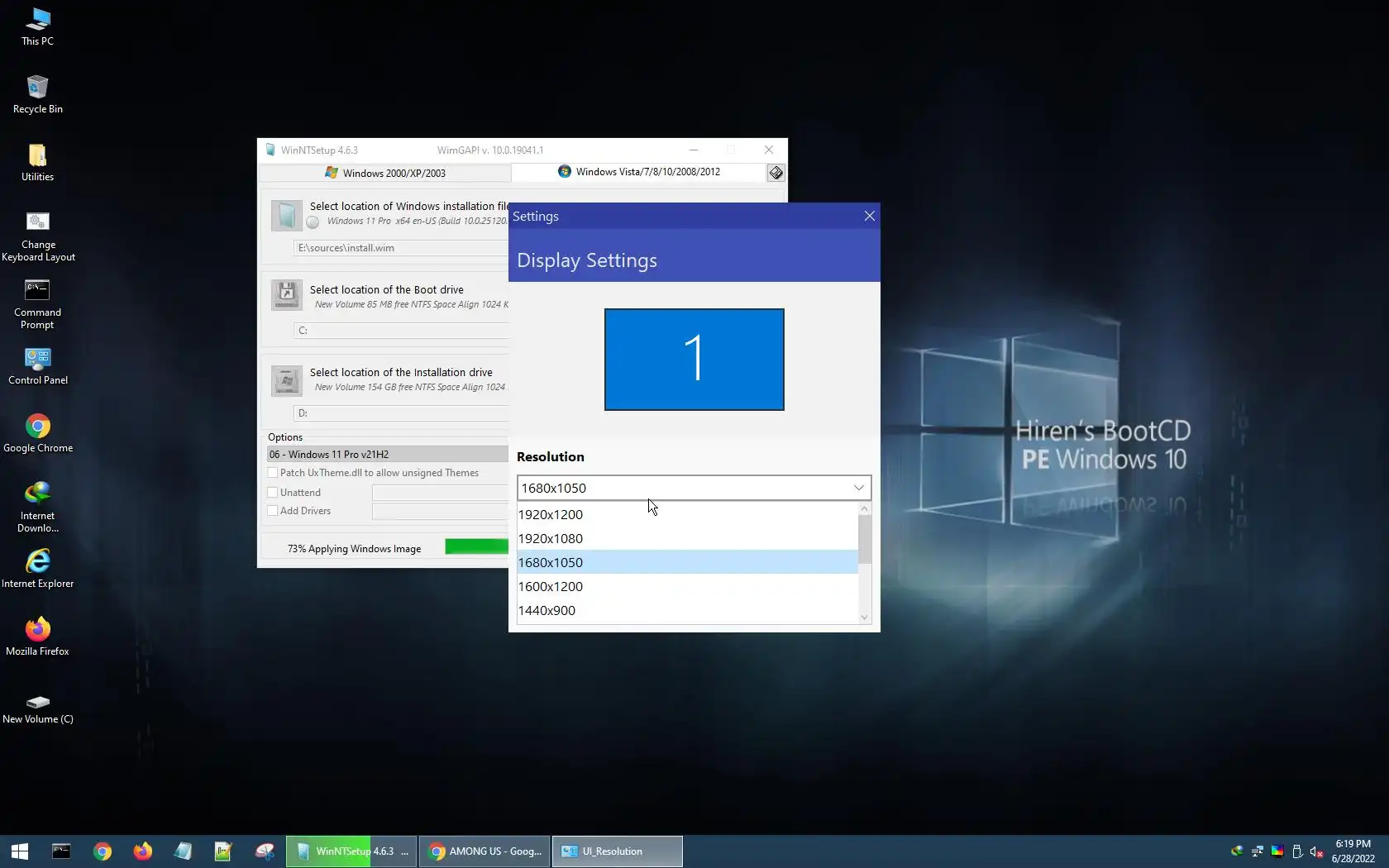The image size is (1389, 868).
Task: Launch Internet Explorer from the desktop
Action: (37, 570)
